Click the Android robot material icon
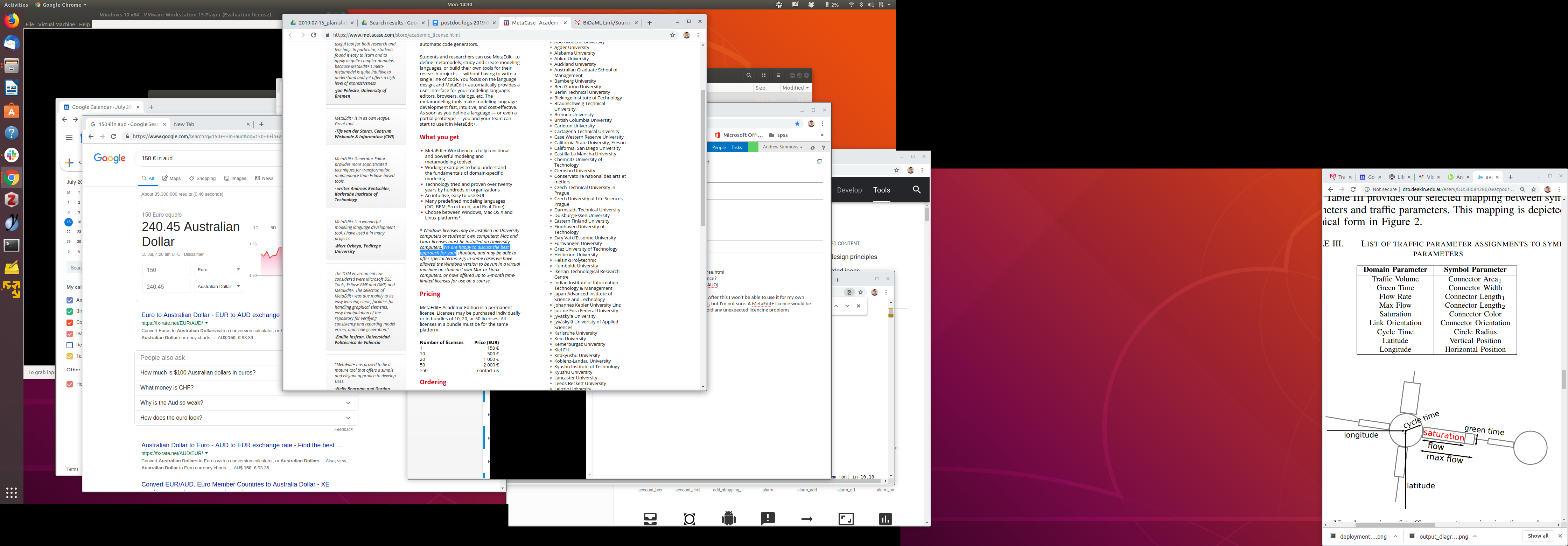 tap(728, 519)
